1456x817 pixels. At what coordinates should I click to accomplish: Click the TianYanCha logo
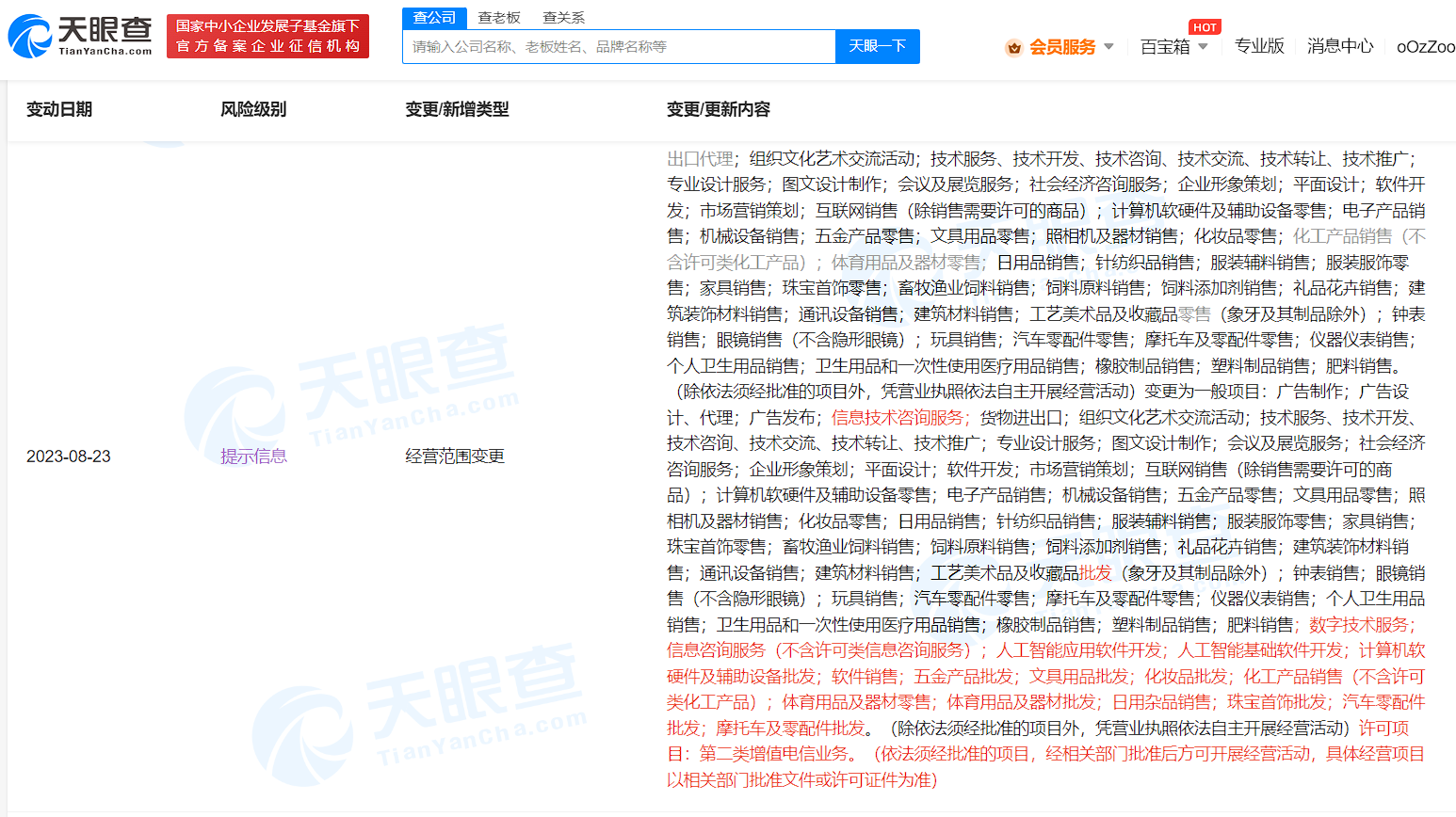(80, 36)
